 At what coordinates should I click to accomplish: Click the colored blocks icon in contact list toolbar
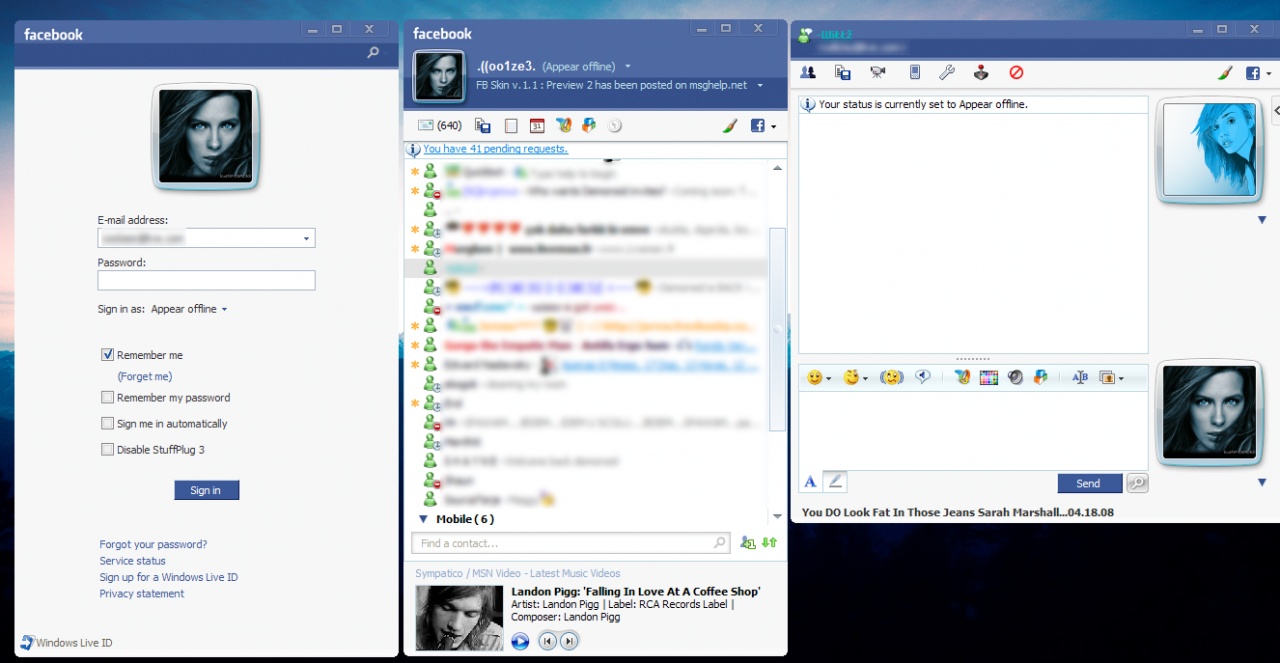pyautogui.click(x=590, y=126)
